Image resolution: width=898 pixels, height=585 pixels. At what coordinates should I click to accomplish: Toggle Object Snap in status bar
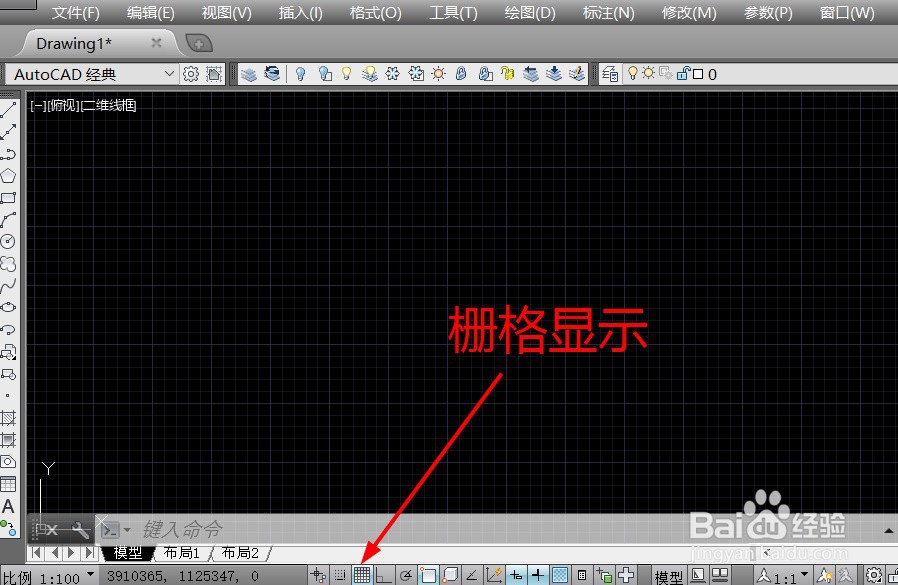[428, 575]
